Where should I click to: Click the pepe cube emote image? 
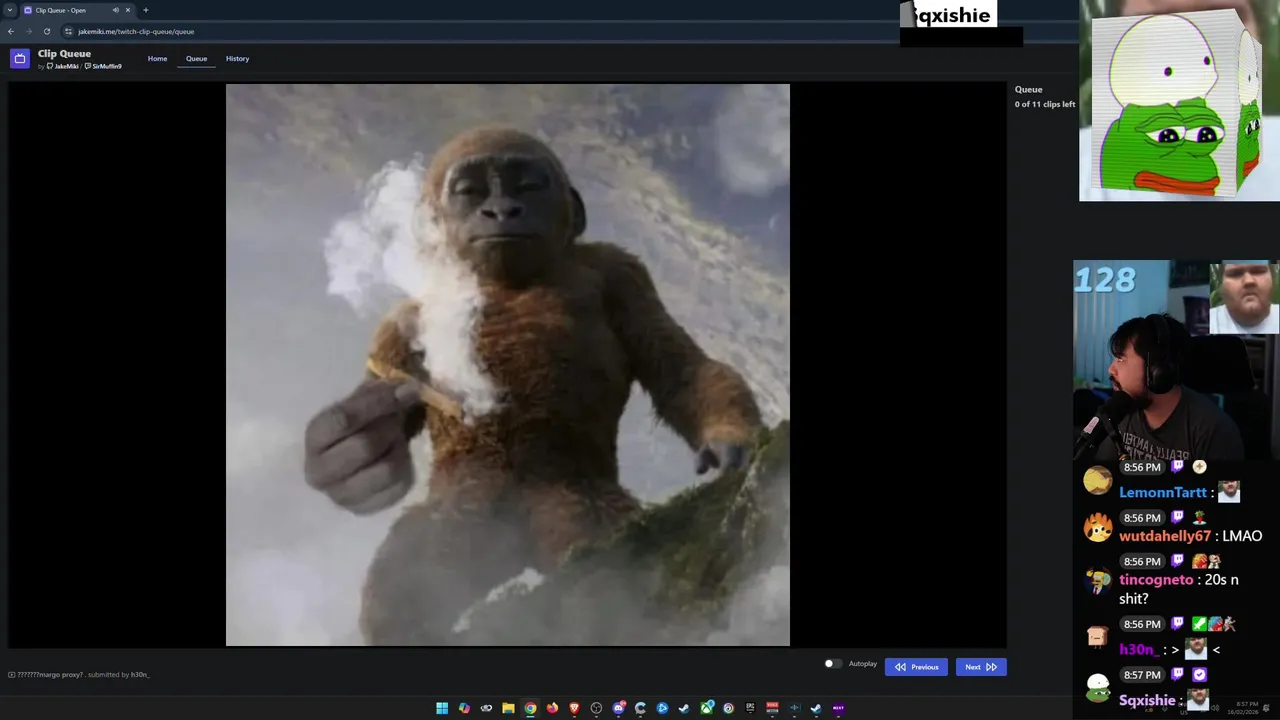[x=1179, y=101]
